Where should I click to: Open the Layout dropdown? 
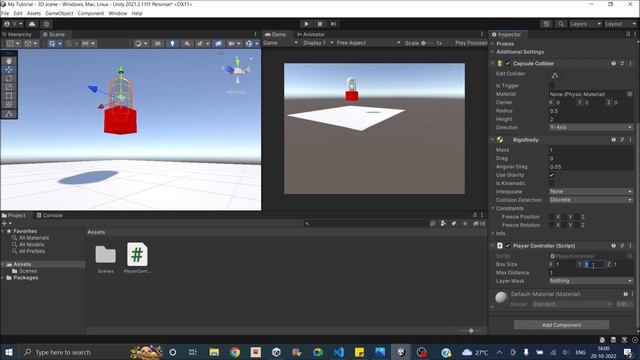pos(620,24)
